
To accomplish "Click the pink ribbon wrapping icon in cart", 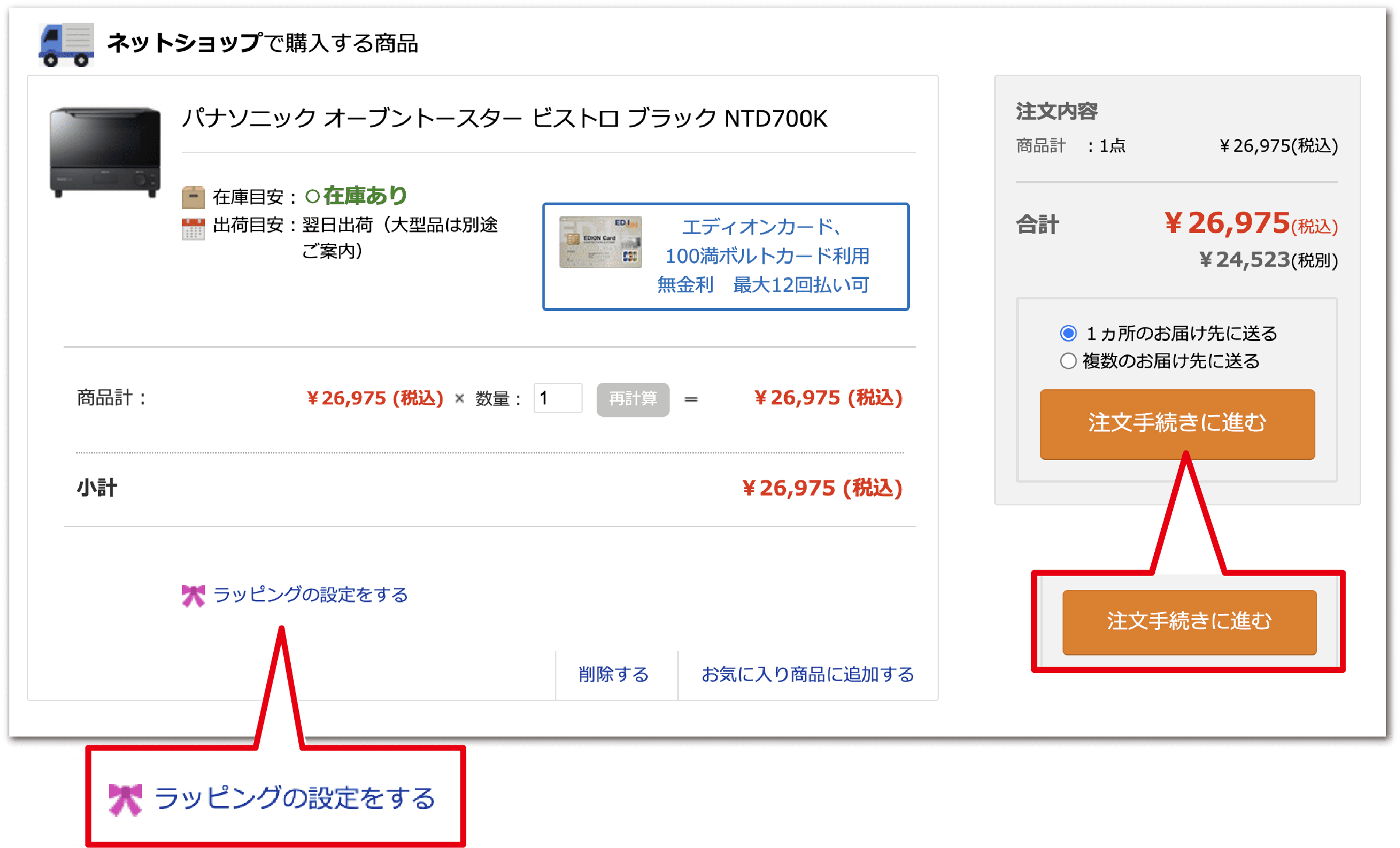I will [193, 595].
